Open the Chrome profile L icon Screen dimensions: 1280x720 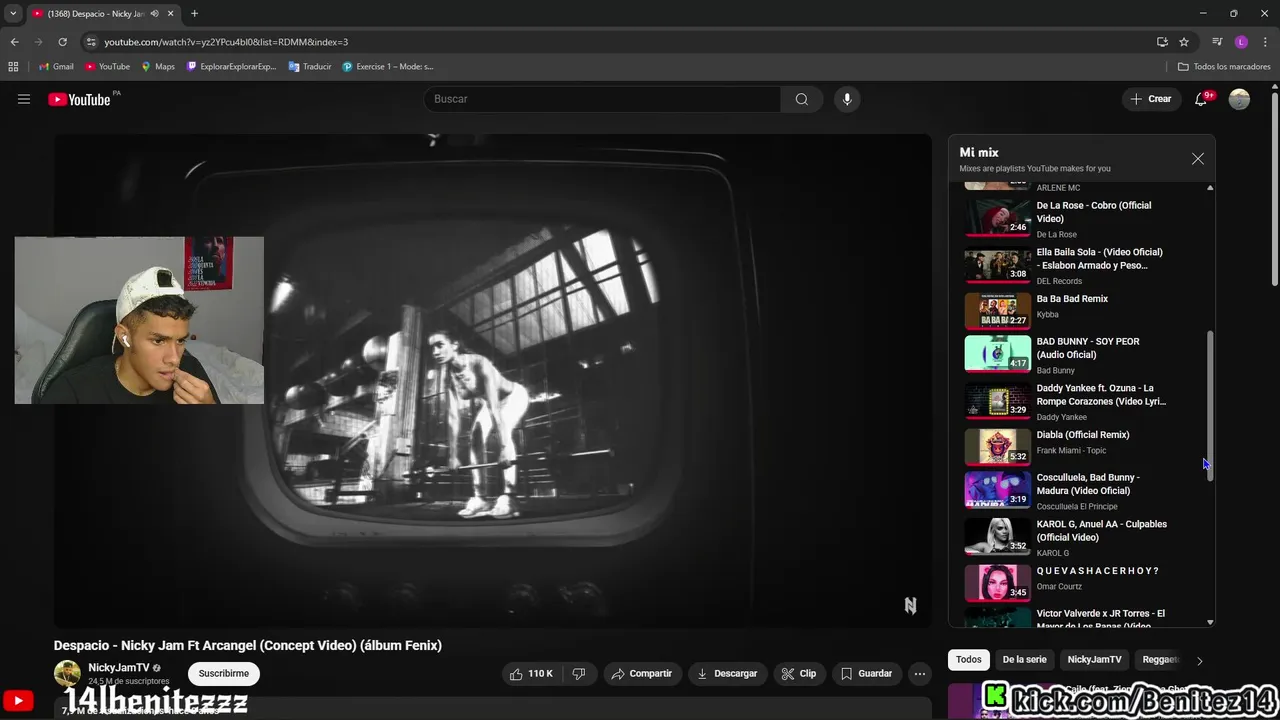[x=1241, y=42]
